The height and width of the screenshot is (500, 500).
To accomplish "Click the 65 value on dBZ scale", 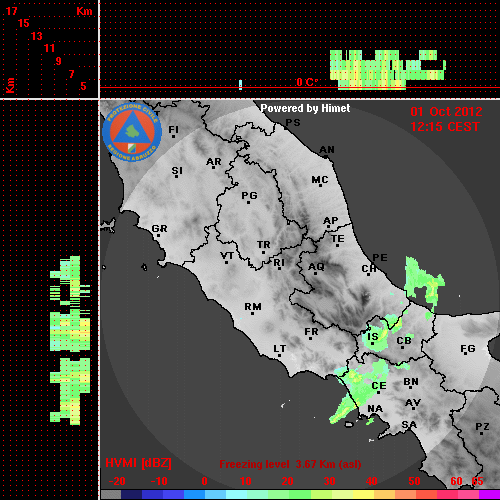I will pos(477,481).
